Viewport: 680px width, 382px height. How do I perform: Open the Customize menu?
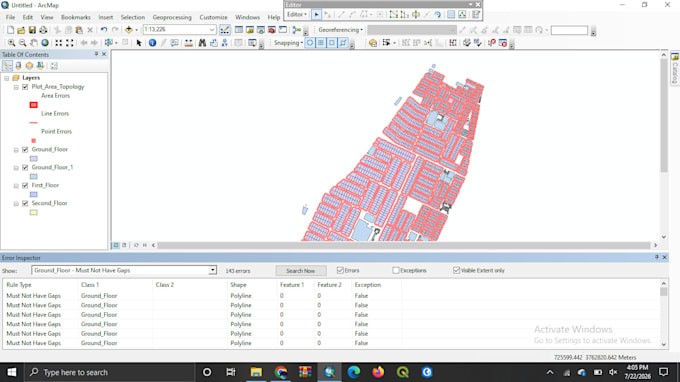point(213,17)
